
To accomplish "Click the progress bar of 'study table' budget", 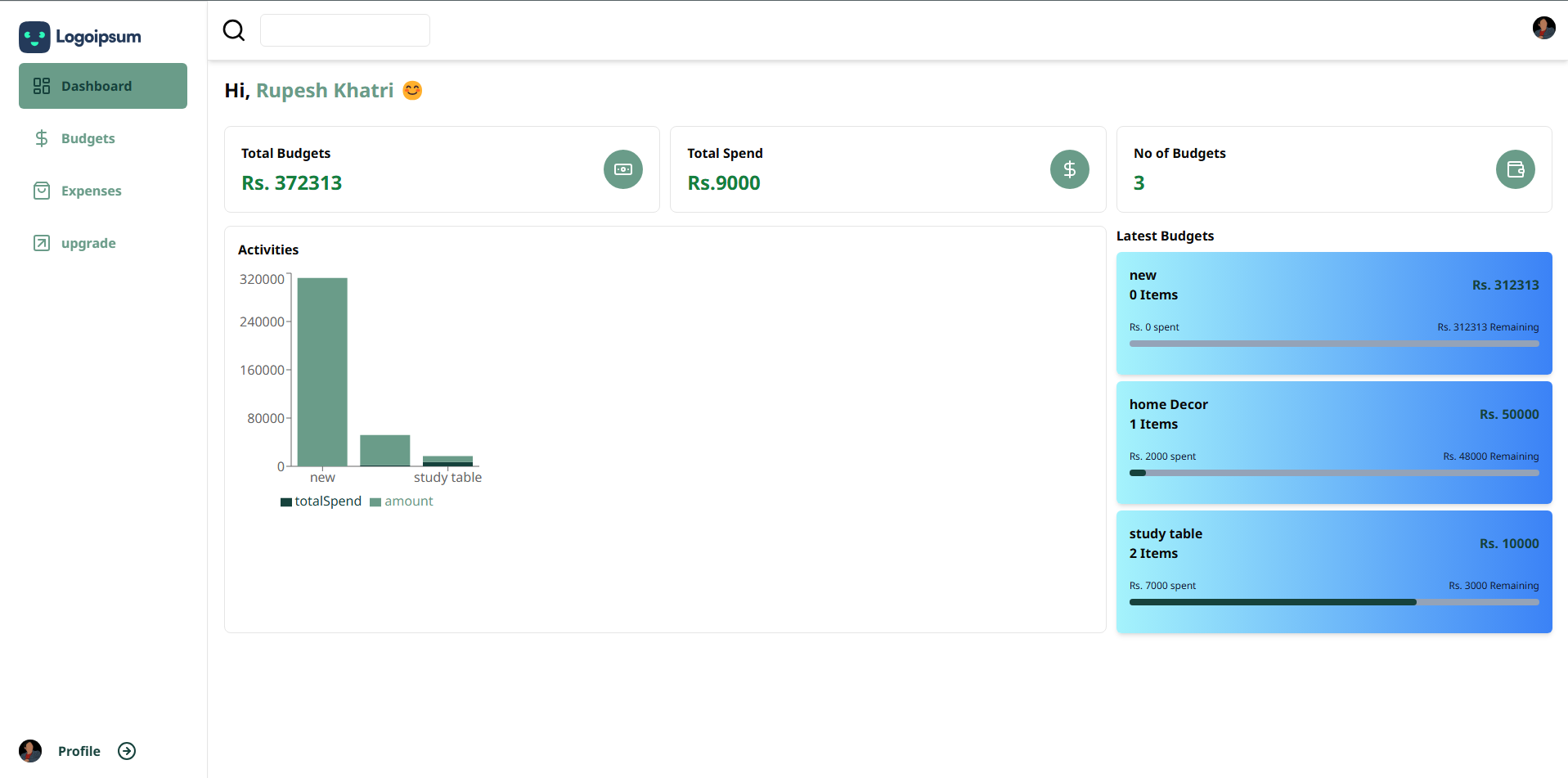I will (x=1334, y=602).
